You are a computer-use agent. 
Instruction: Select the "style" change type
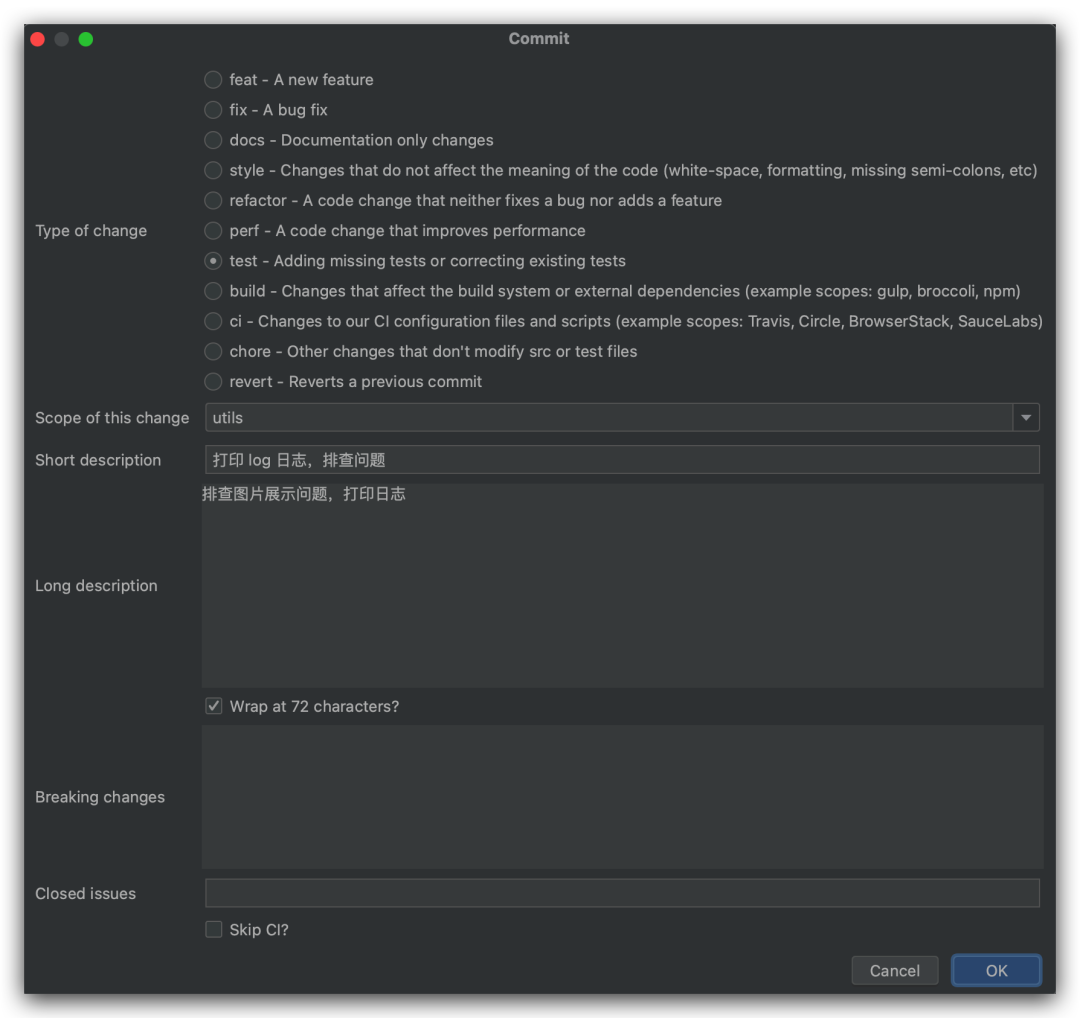tap(213, 170)
